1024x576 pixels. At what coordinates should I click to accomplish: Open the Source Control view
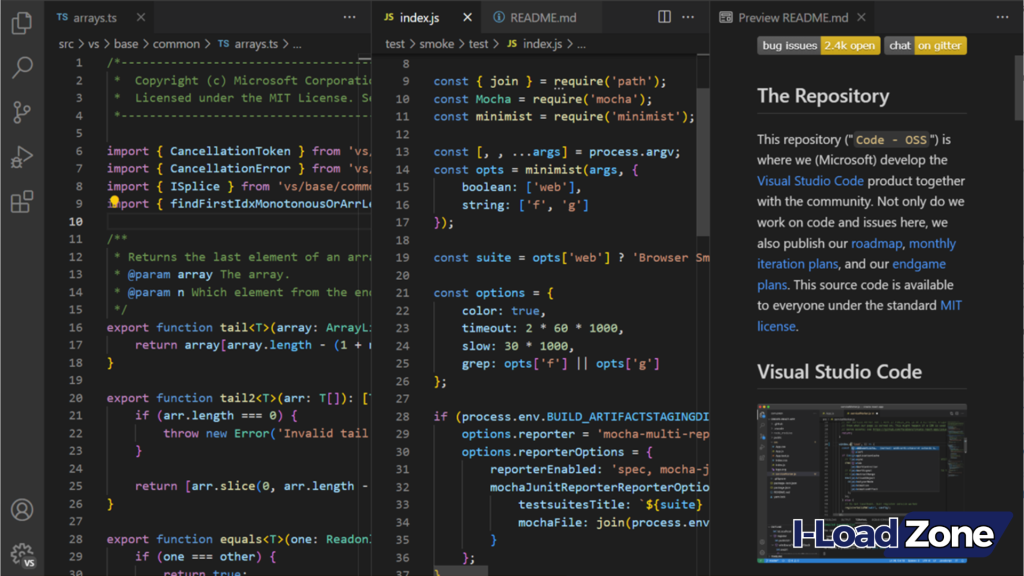click(x=22, y=112)
